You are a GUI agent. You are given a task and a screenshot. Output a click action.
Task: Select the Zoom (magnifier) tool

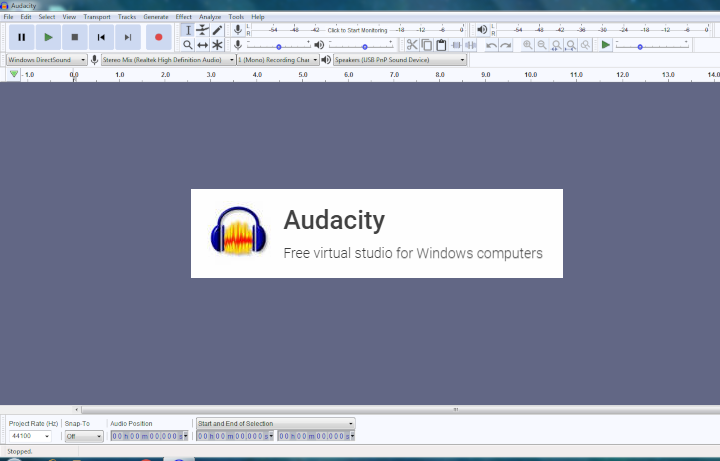click(188, 45)
